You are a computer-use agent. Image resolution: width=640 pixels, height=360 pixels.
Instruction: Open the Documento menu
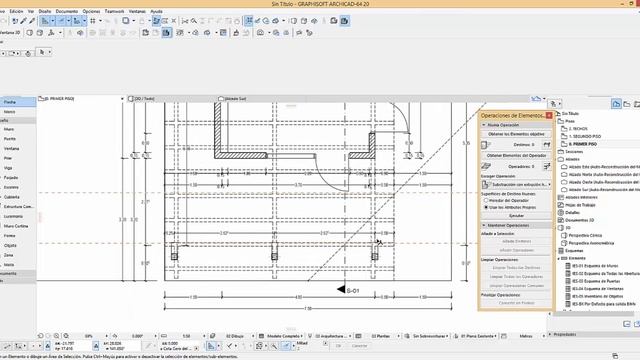(67, 11)
